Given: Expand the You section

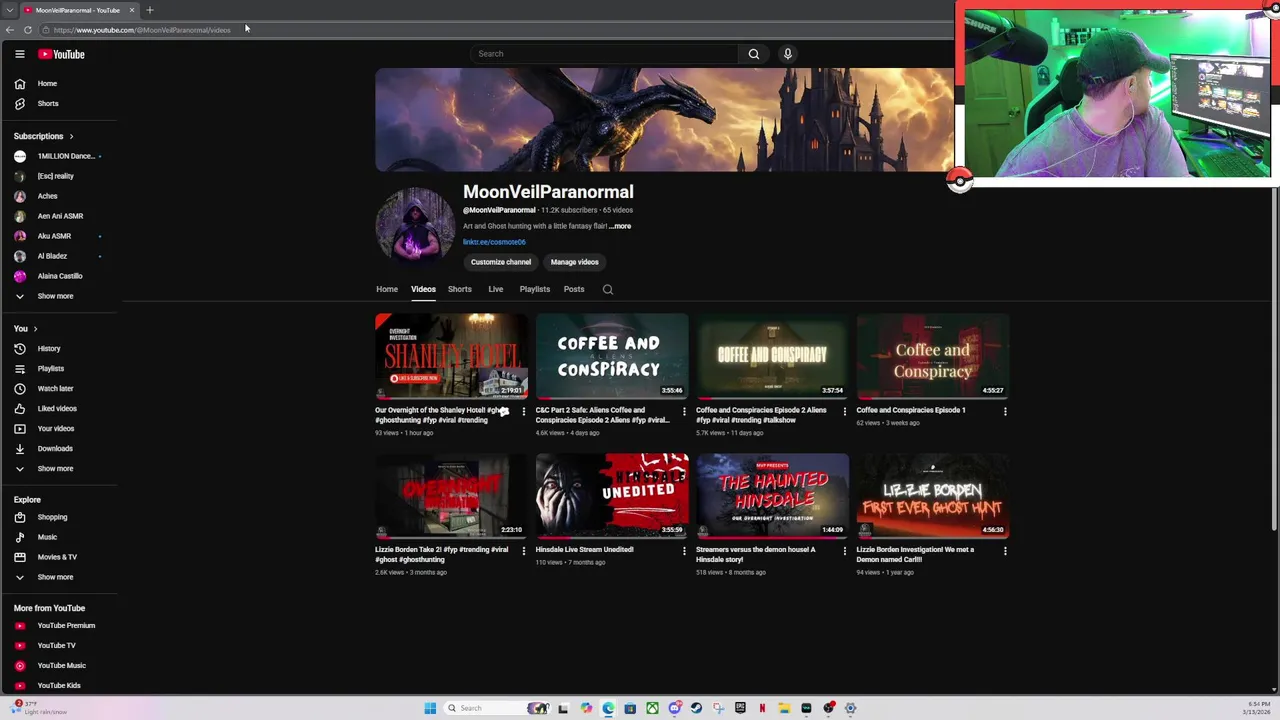Looking at the screenshot, I should tap(25, 329).
